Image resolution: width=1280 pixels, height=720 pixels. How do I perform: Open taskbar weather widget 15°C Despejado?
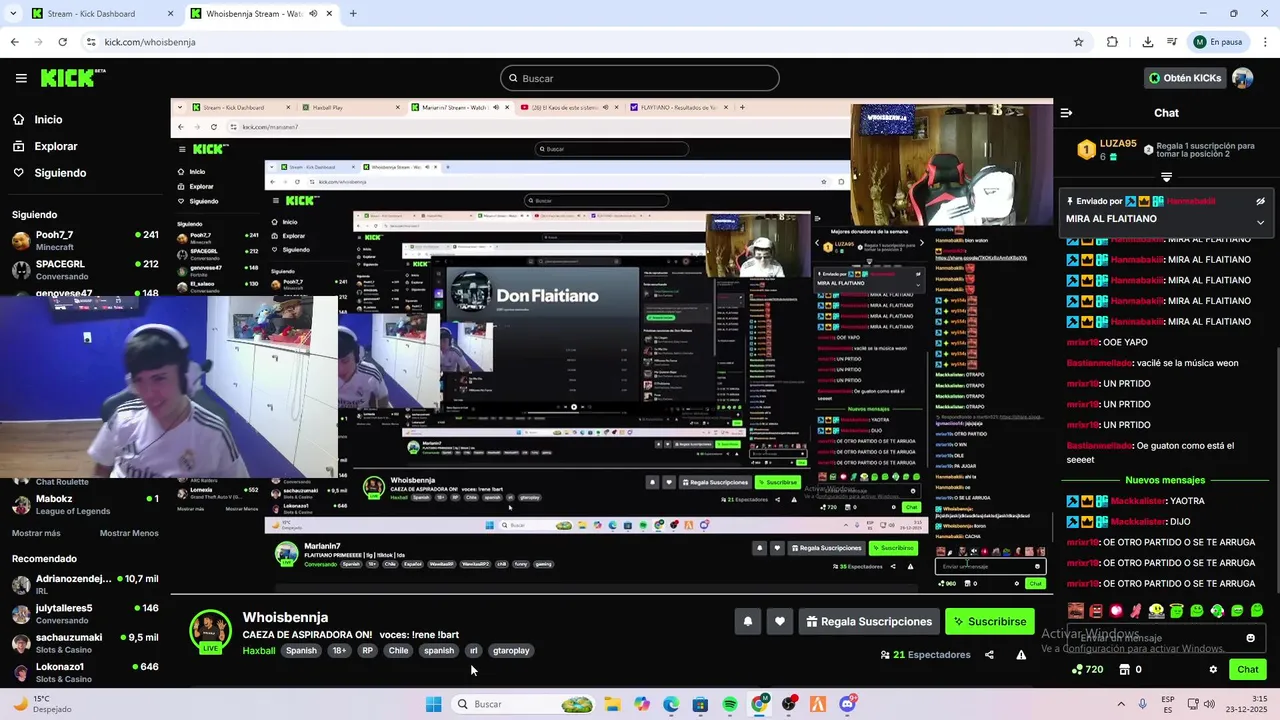click(44, 704)
